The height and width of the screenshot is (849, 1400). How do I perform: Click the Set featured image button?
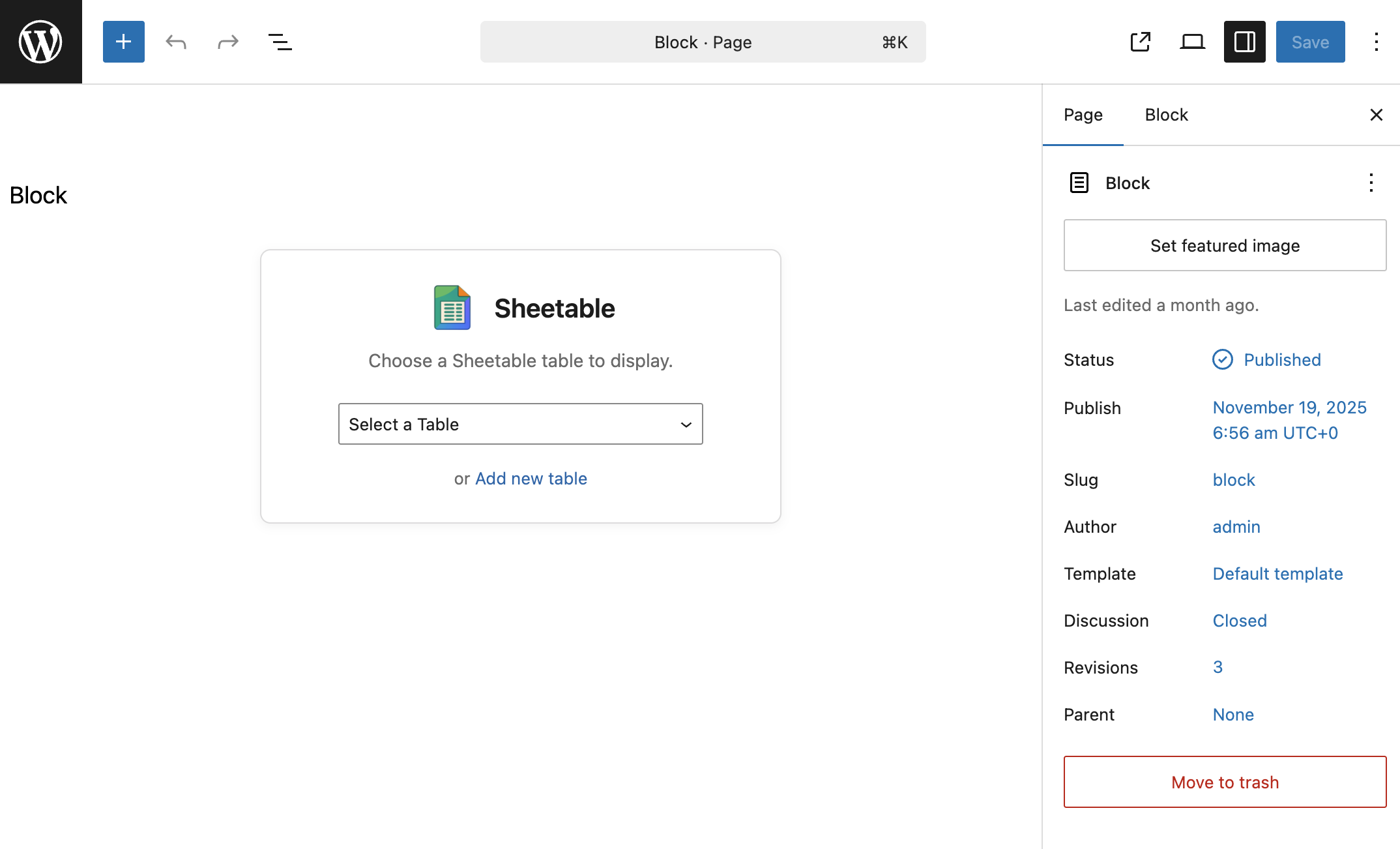point(1225,245)
